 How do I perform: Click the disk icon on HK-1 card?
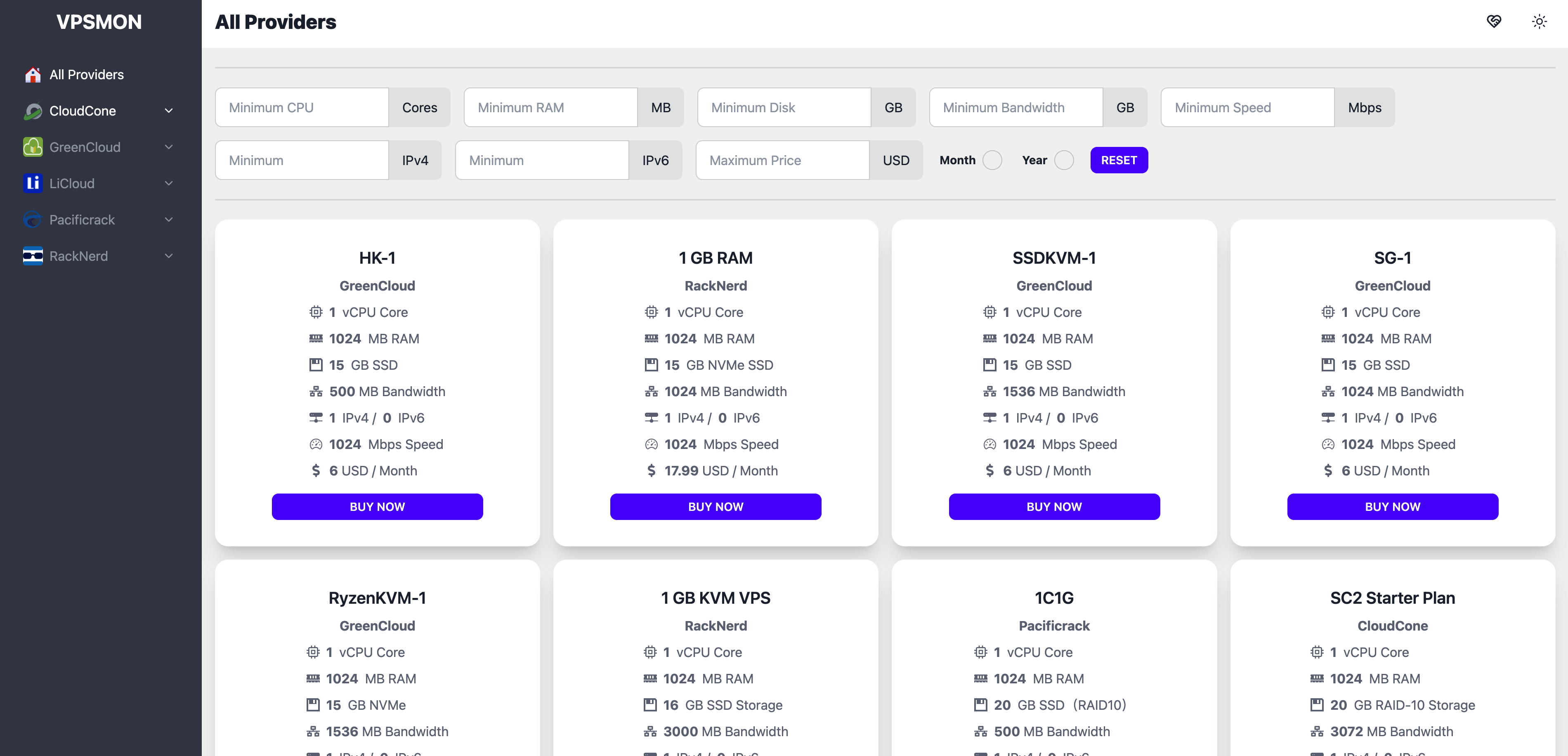click(x=315, y=365)
